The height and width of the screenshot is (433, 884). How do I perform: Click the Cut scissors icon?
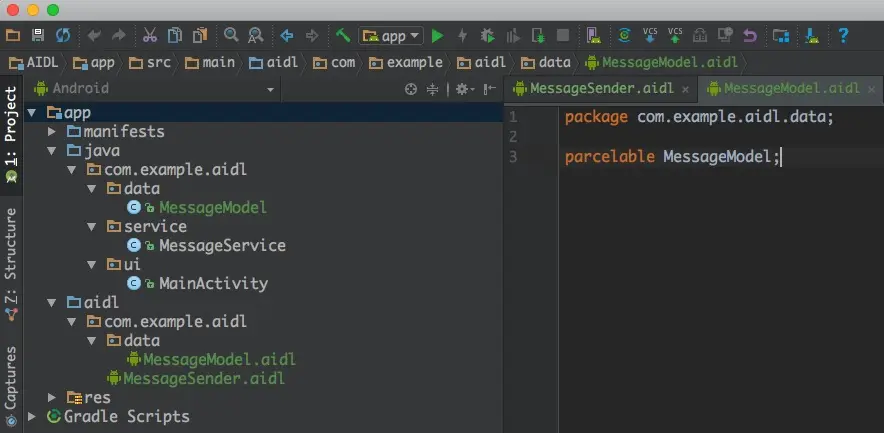pos(150,36)
